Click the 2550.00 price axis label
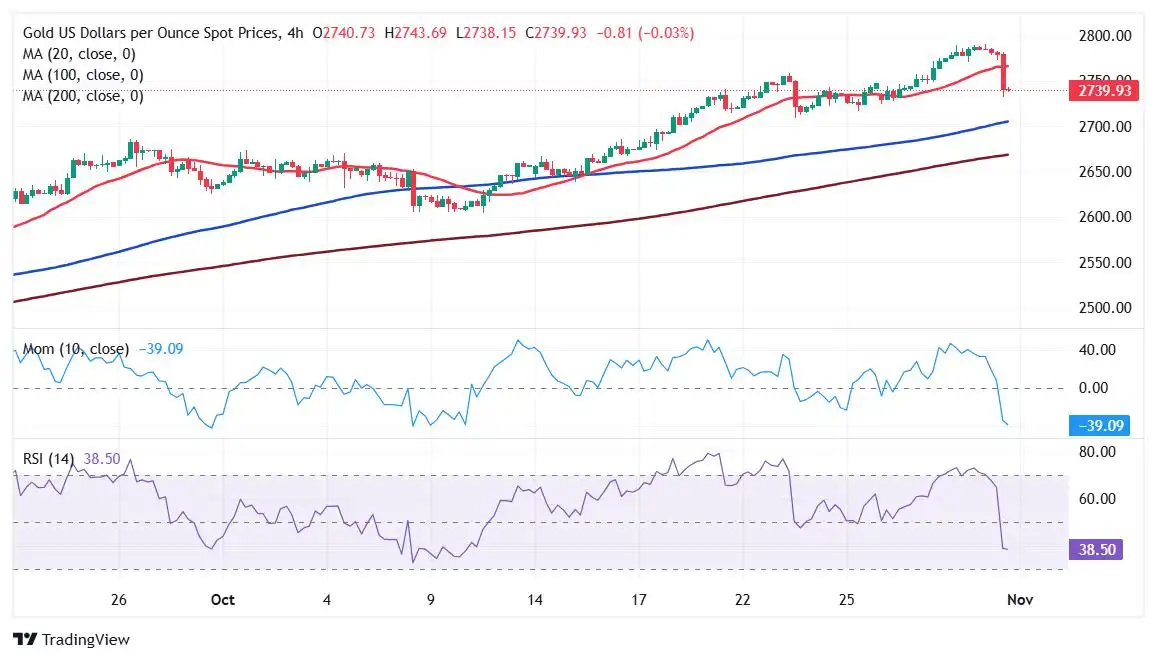 [x=1105, y=263]
